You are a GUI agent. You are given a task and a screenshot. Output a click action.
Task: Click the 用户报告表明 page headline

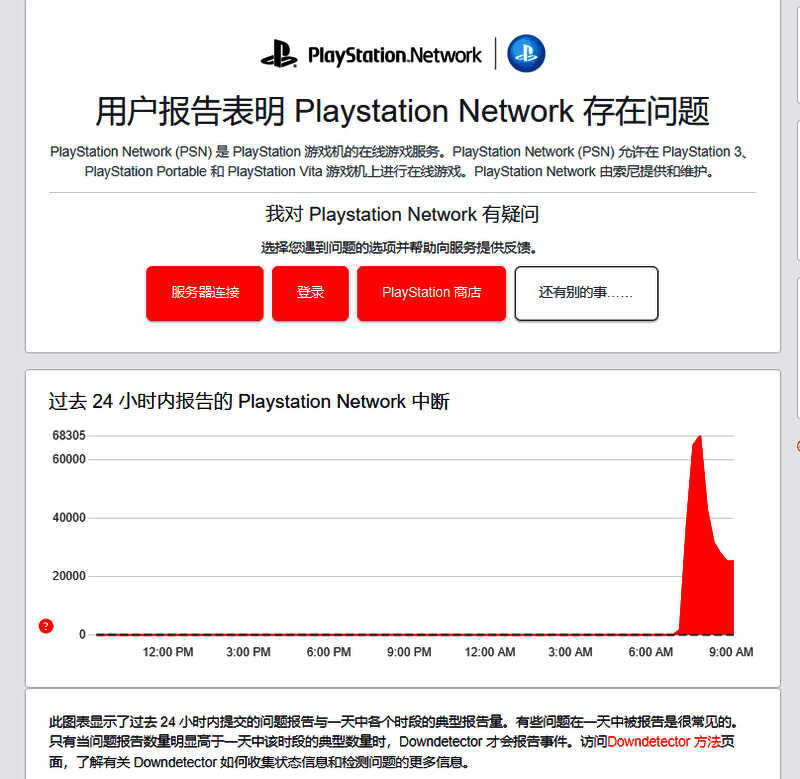(x=402, y=111)
